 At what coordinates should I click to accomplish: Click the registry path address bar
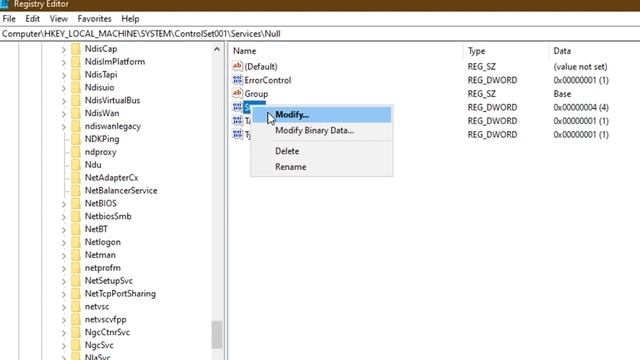(320, 34)
